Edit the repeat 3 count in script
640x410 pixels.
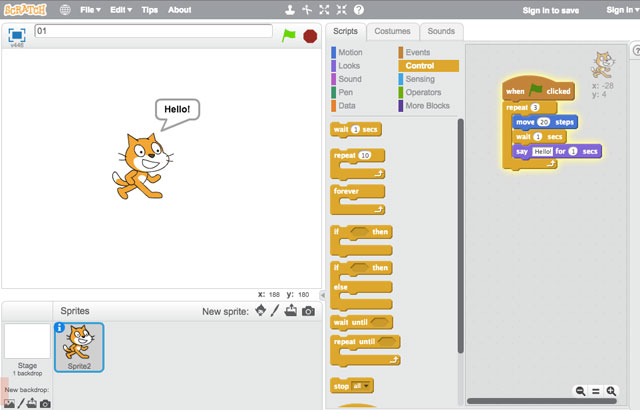click(x=535, y=107)
